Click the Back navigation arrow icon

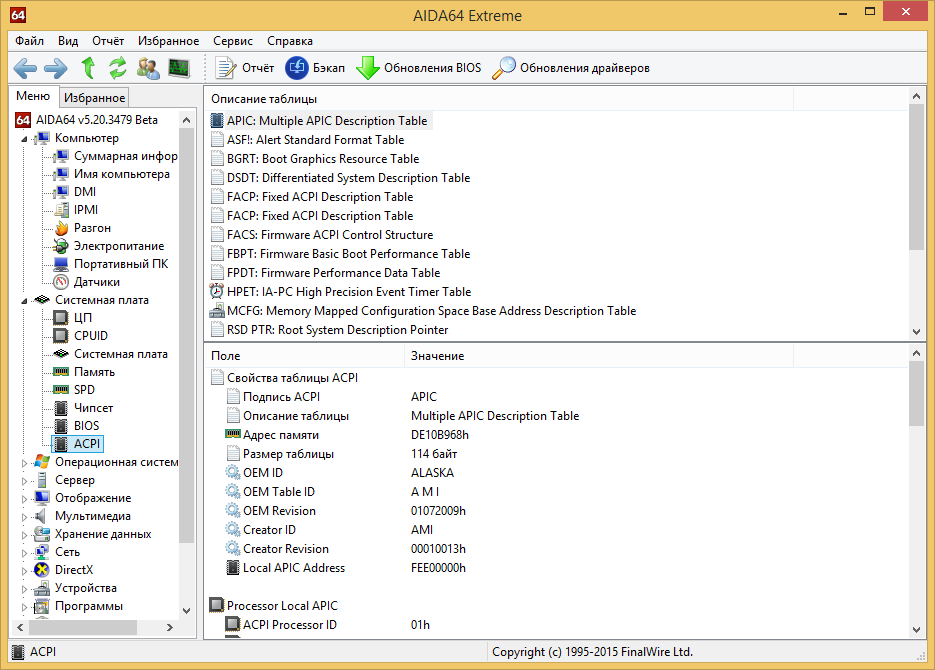(x=25, y=68)
